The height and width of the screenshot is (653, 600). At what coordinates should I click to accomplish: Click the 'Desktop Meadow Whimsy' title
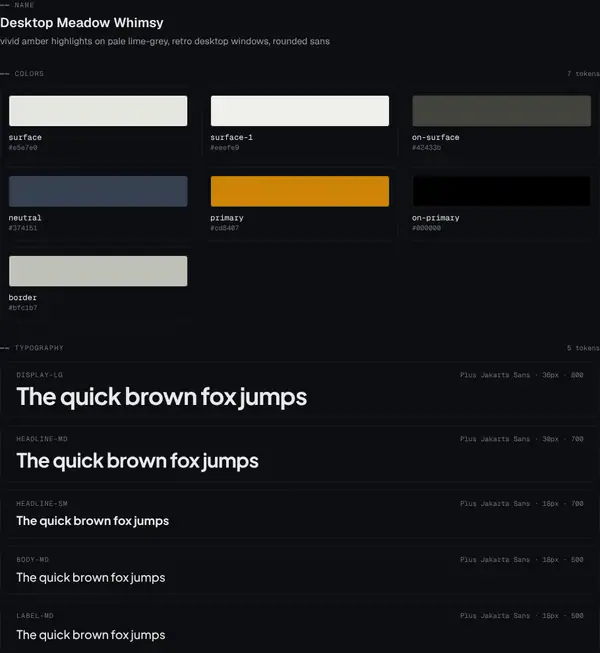coord(82,22)
